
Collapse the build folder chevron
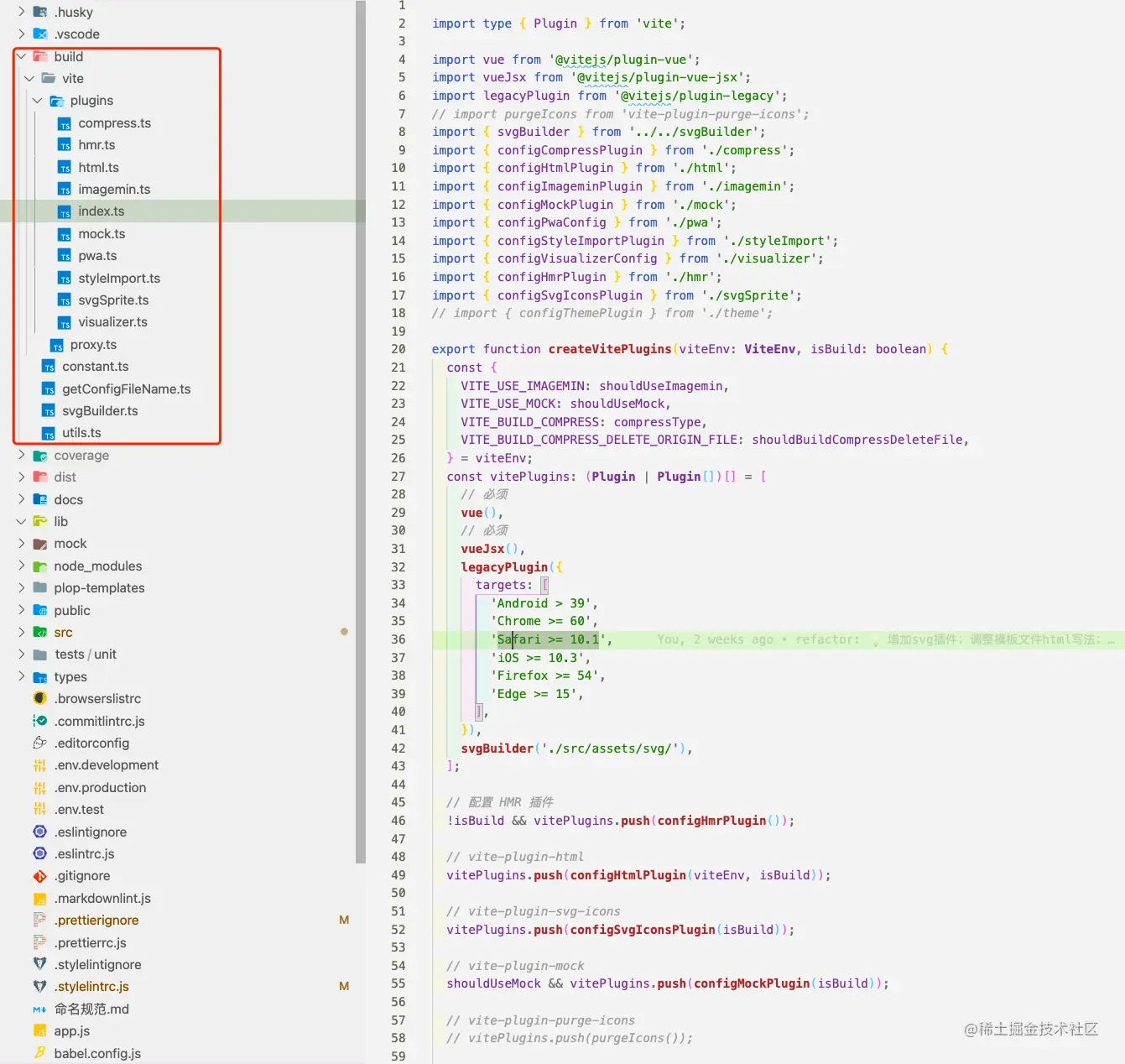(21, 57)
